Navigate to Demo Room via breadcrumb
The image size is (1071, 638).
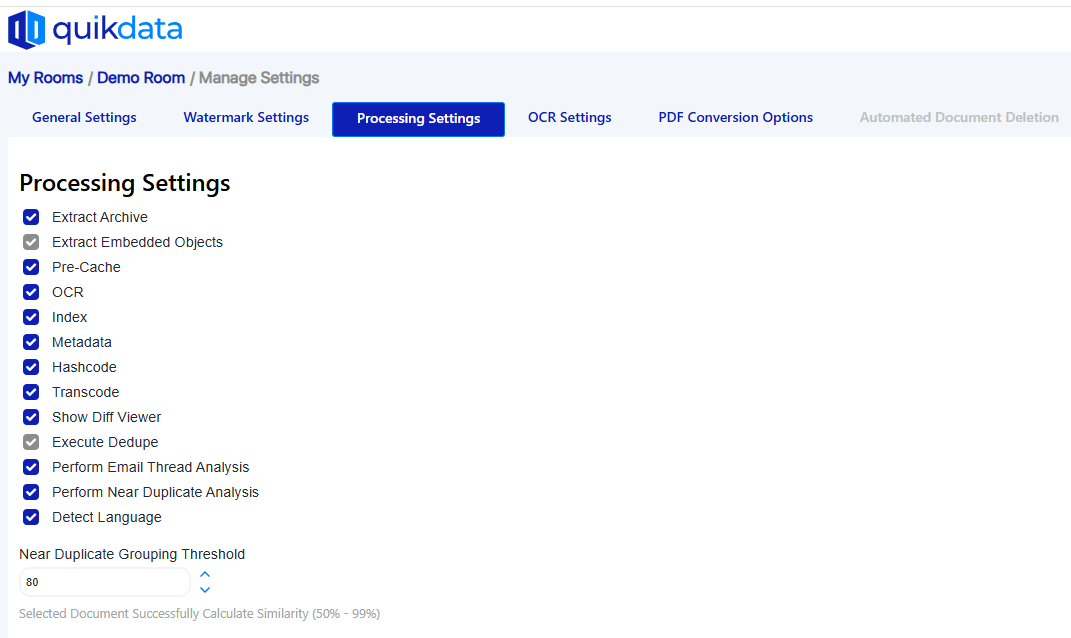click(x=141, y=77)
